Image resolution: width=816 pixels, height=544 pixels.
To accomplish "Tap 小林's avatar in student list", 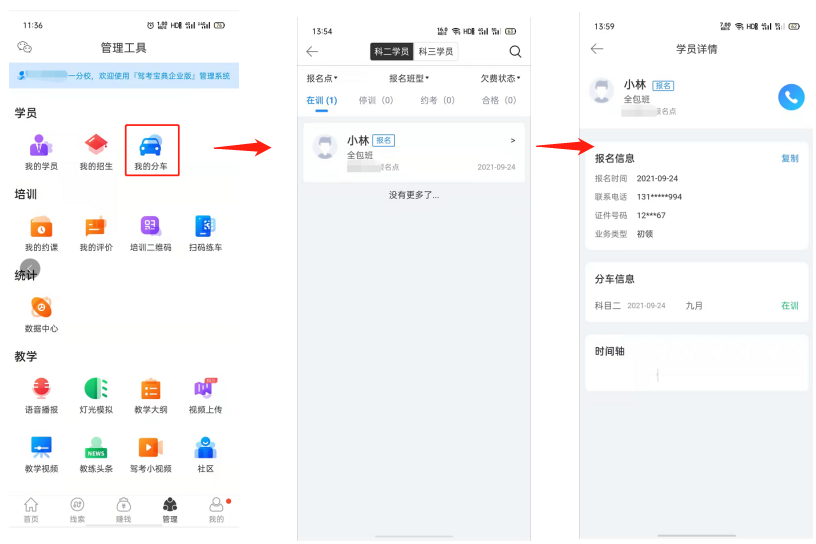I will tap(325, 146).
